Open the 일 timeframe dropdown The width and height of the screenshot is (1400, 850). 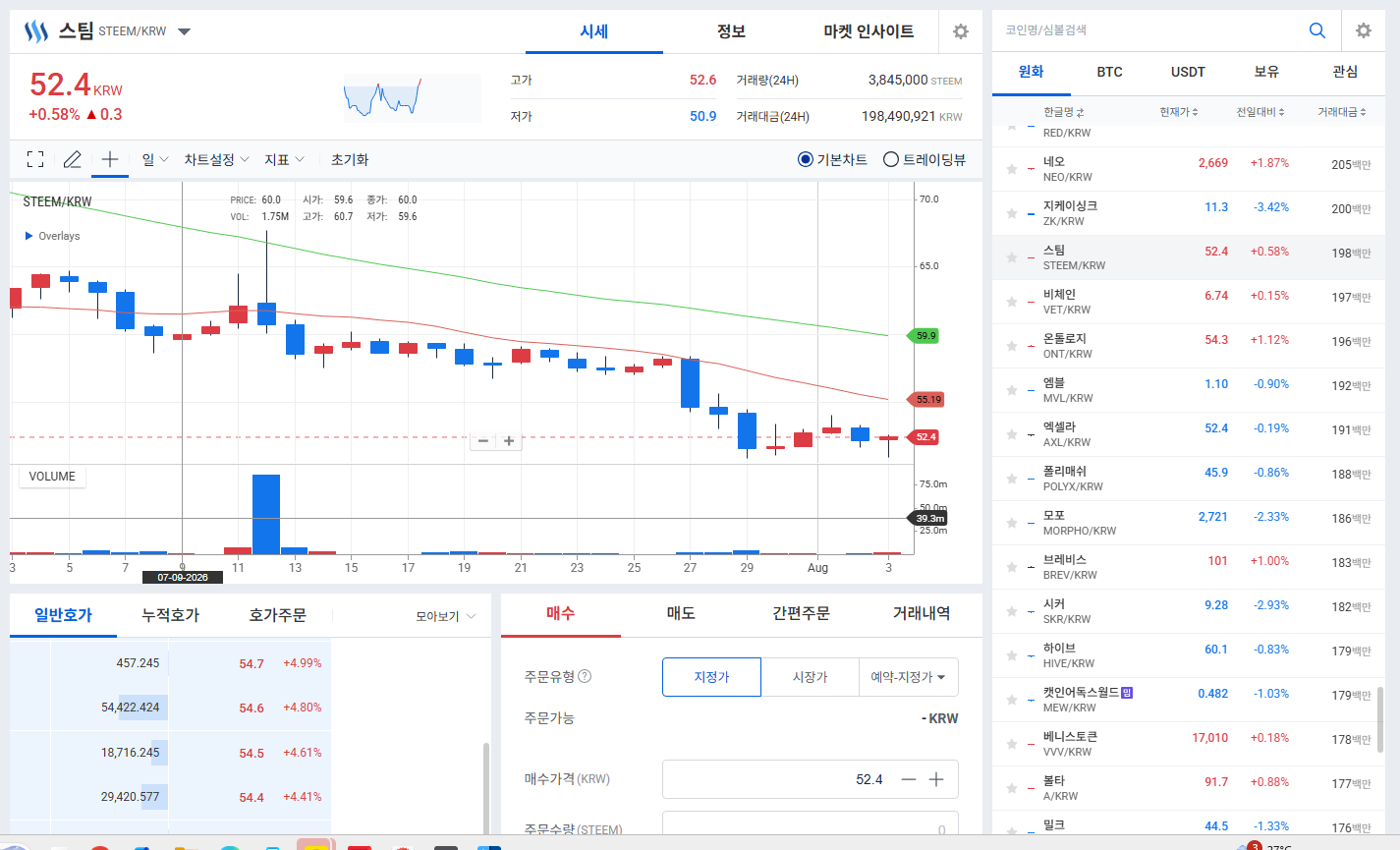pos(155,159)
